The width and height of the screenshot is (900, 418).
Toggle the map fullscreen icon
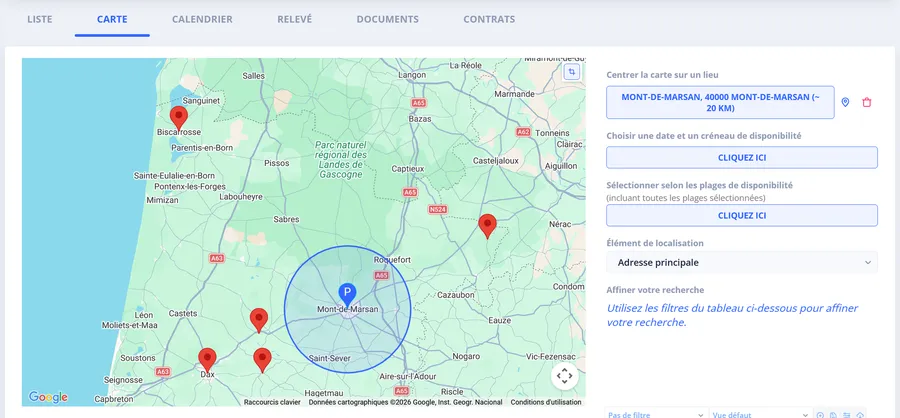click(x=572, y=72)
